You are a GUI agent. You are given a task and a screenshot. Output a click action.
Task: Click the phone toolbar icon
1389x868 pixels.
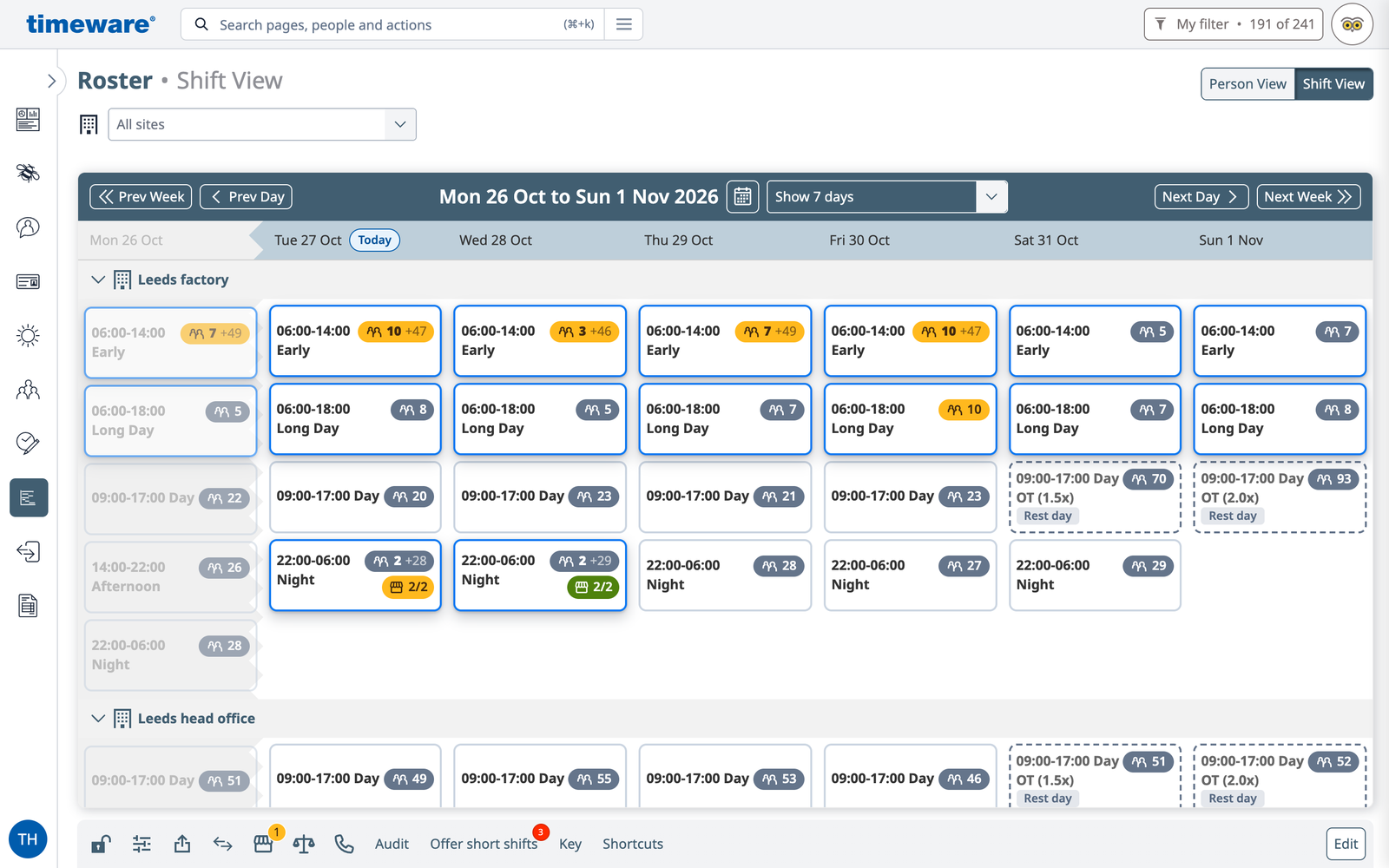pos(345,844)
